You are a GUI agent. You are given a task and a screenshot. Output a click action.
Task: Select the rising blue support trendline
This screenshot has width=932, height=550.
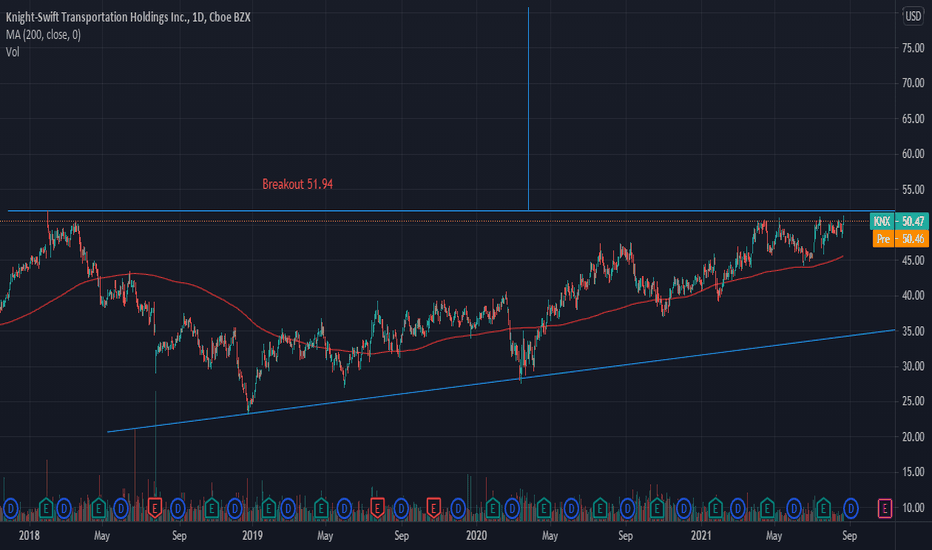(x=501, y=381)
